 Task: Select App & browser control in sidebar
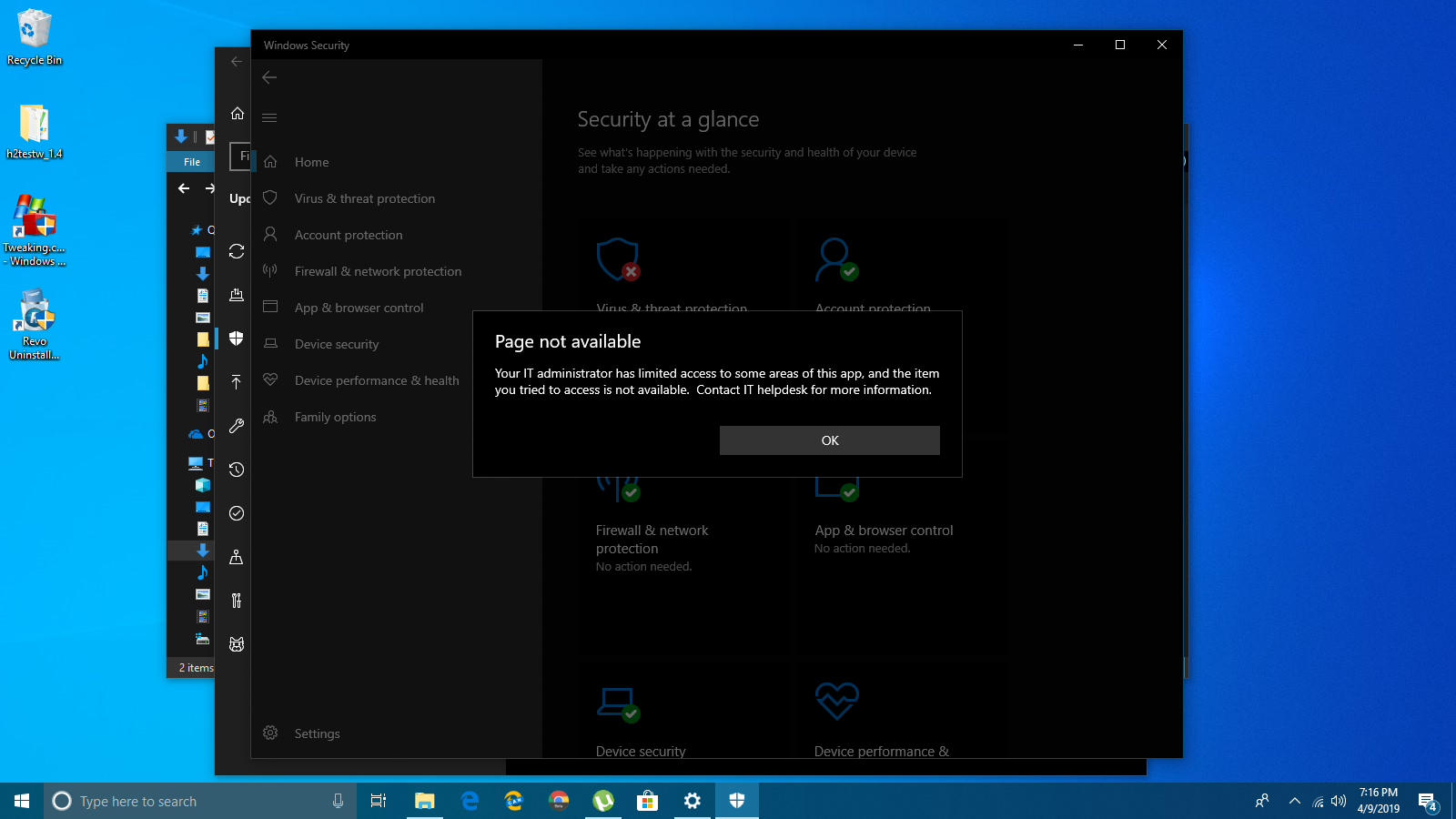[397, 308]
